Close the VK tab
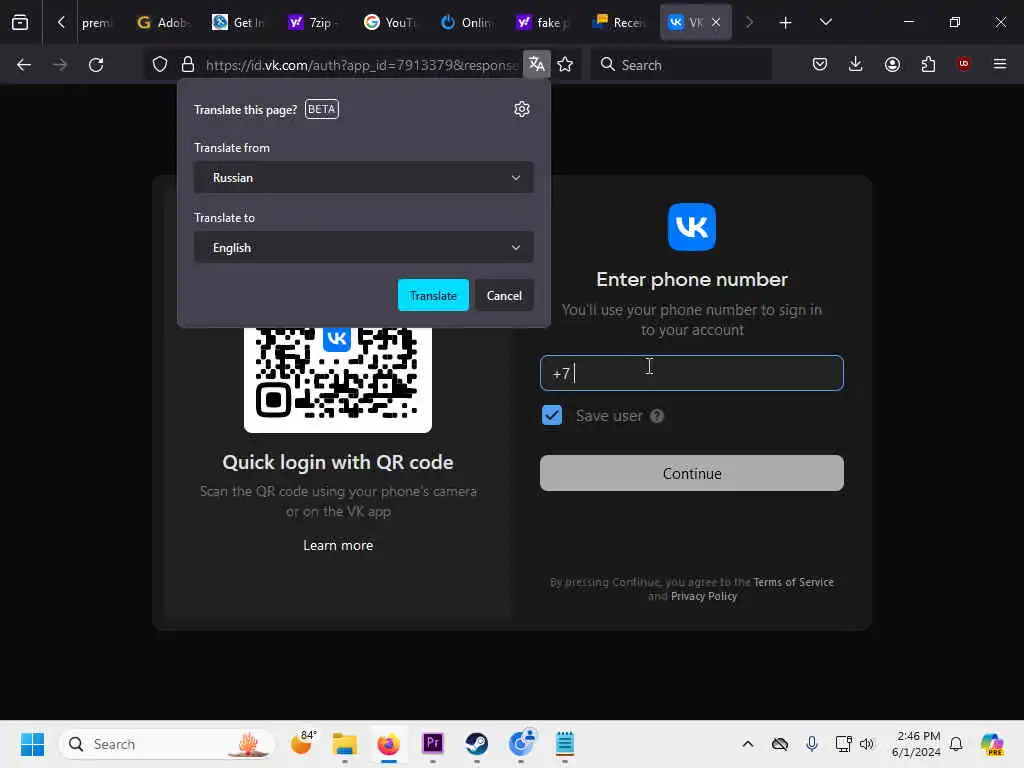1024x768 pixels. click(x=716, y=22)
